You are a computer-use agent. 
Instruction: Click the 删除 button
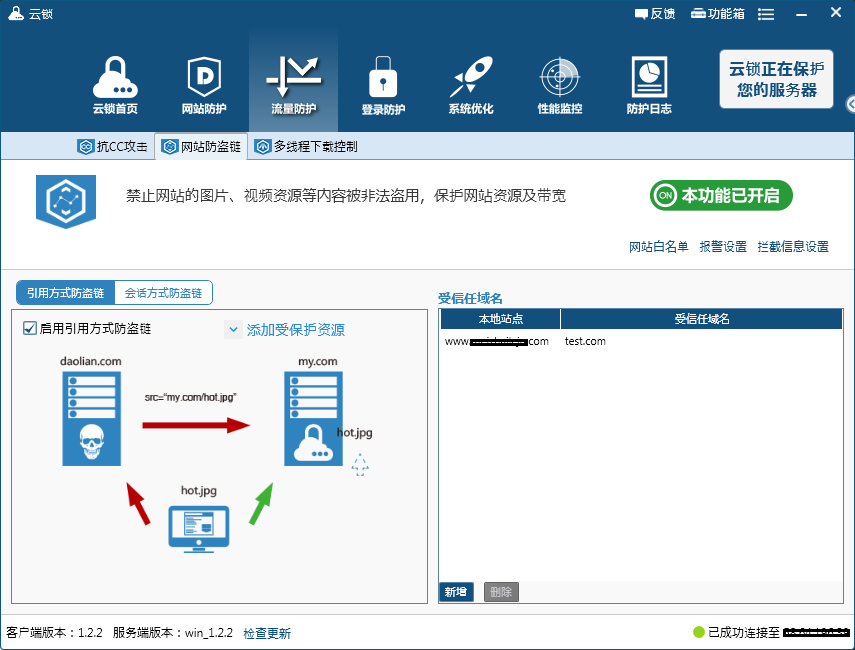(x=501, y=592)
